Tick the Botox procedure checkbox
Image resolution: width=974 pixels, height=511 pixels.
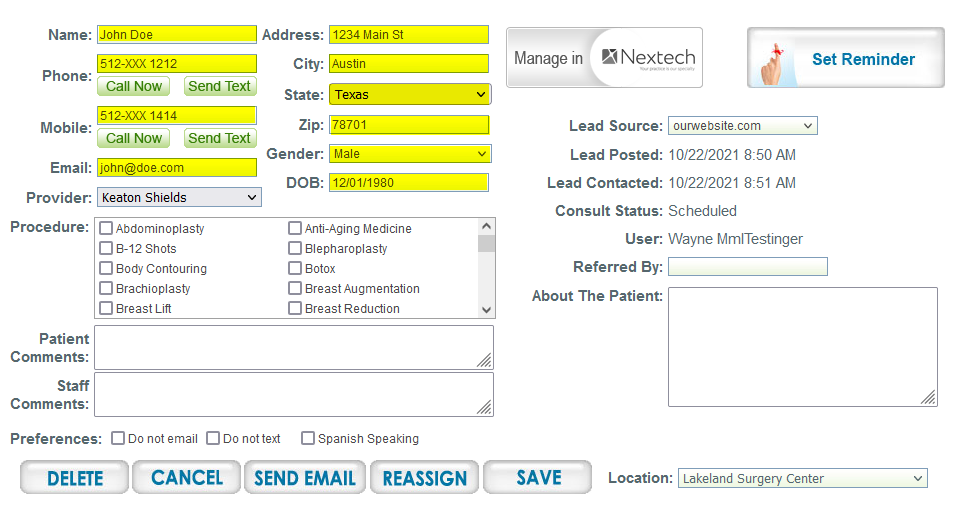(x=295, y=269)
